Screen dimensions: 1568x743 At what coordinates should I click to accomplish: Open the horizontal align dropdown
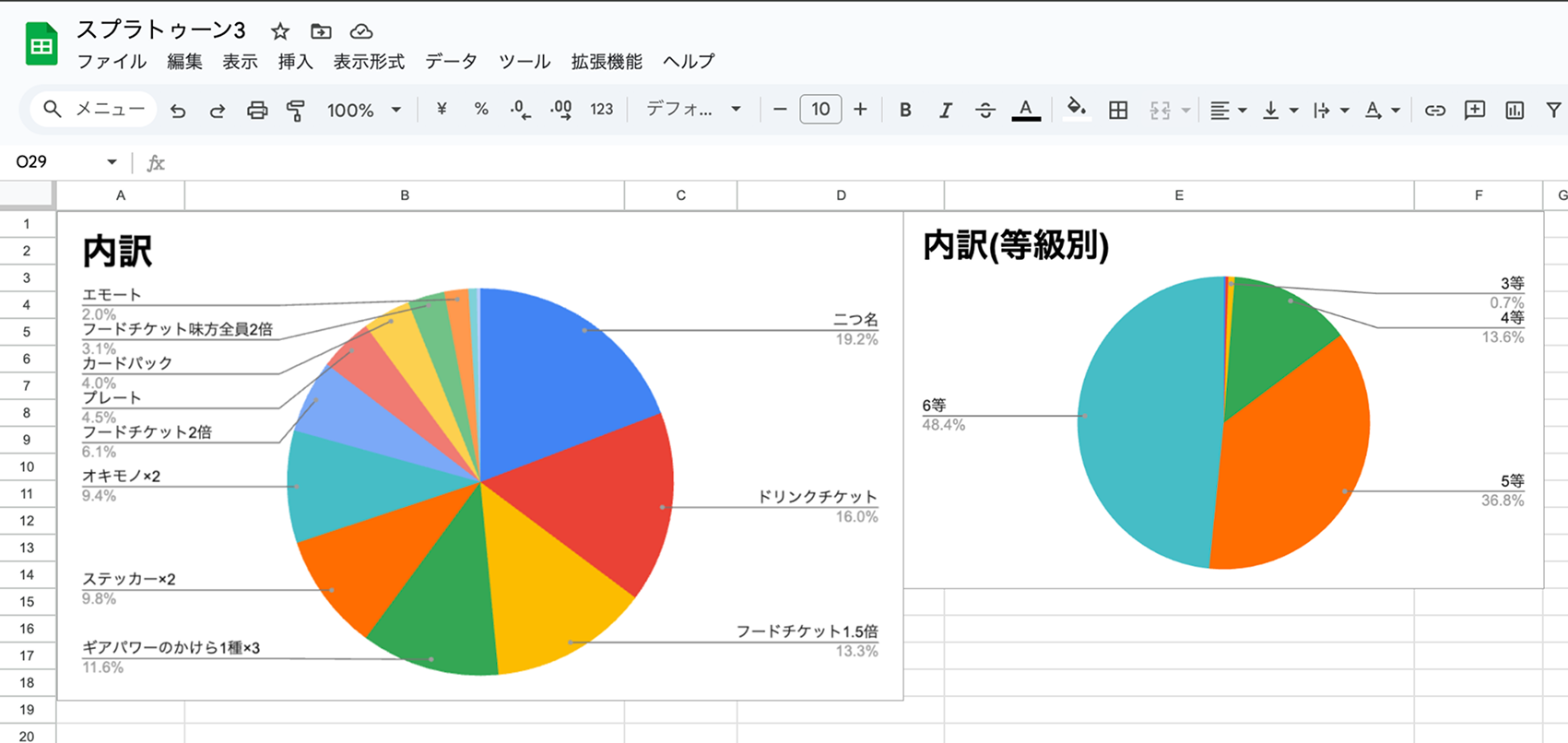tap(1228, 111)
